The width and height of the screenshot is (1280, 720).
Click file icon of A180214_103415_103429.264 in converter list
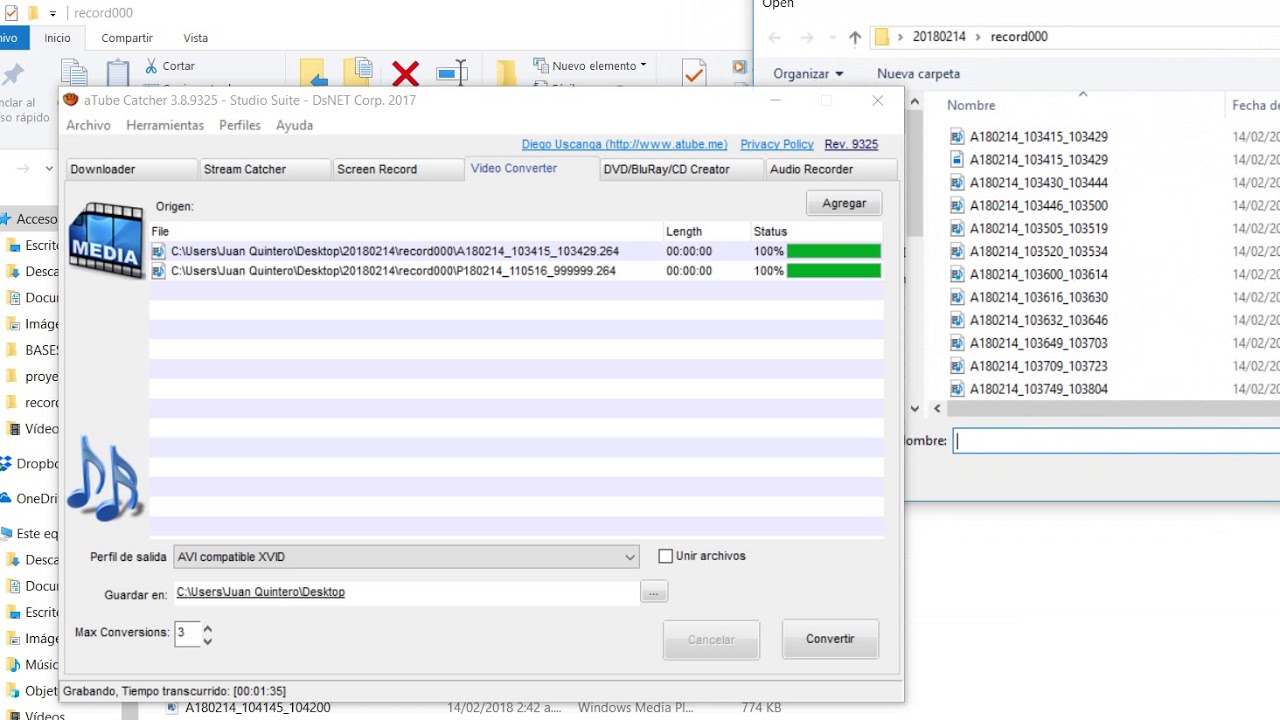[x=158, y=252]
